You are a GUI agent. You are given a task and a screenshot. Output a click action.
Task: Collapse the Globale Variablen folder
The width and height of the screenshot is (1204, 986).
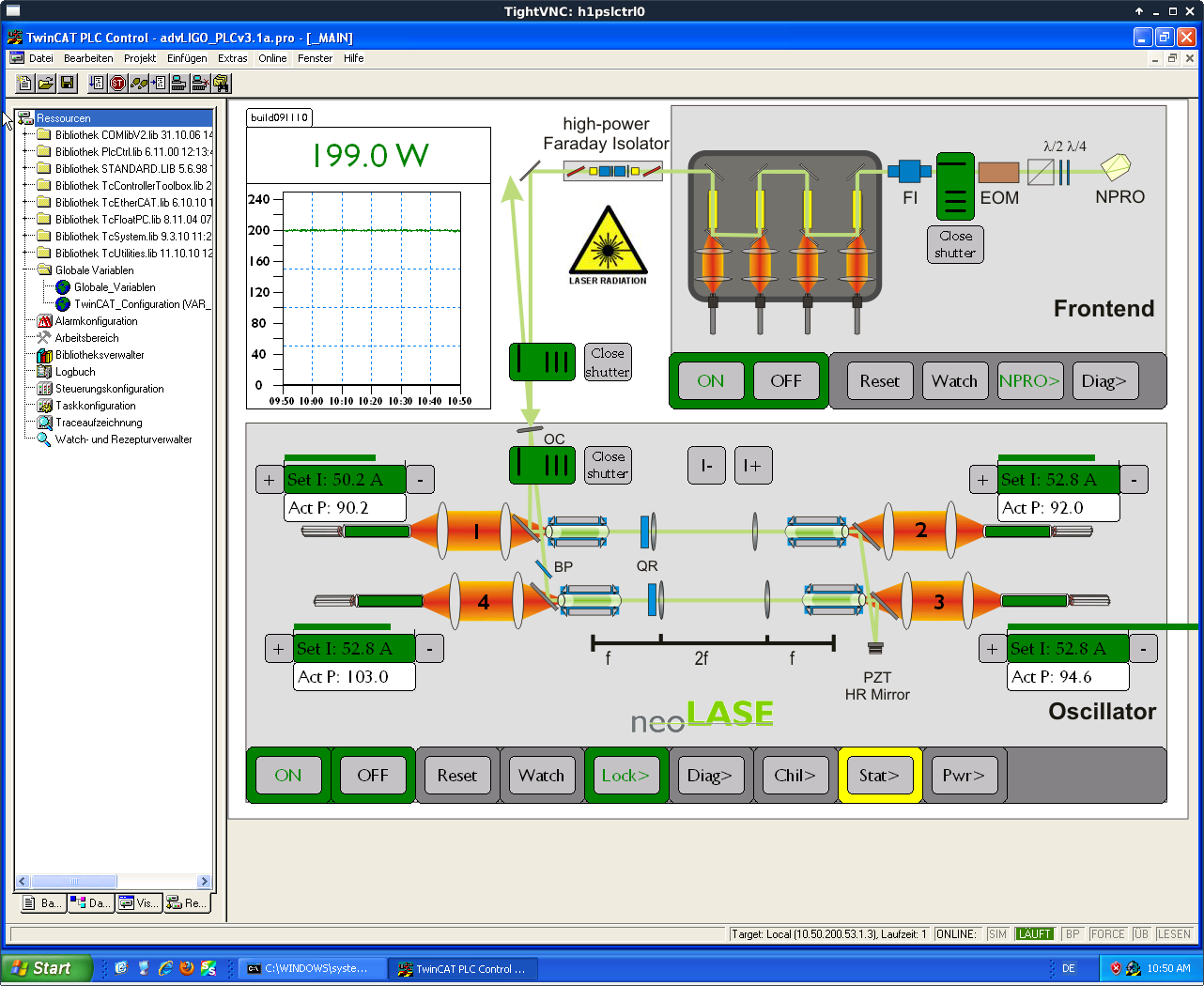coord(26,270)
